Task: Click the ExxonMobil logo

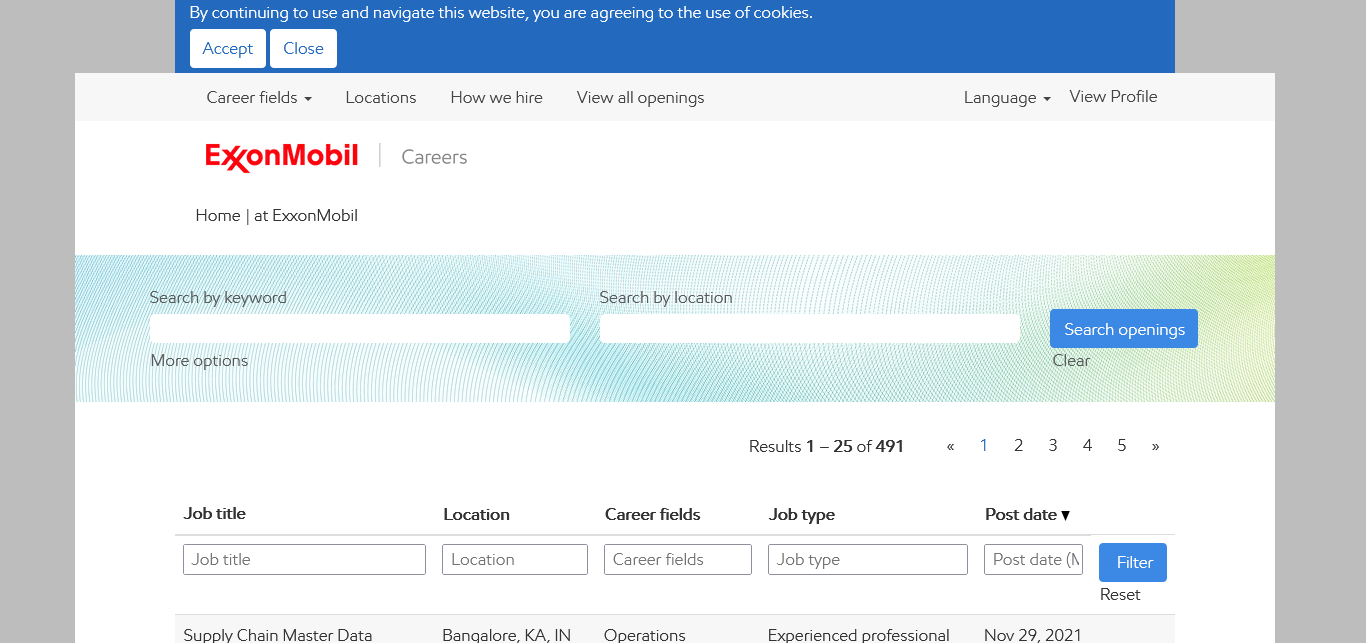Action: coord(281,157)
